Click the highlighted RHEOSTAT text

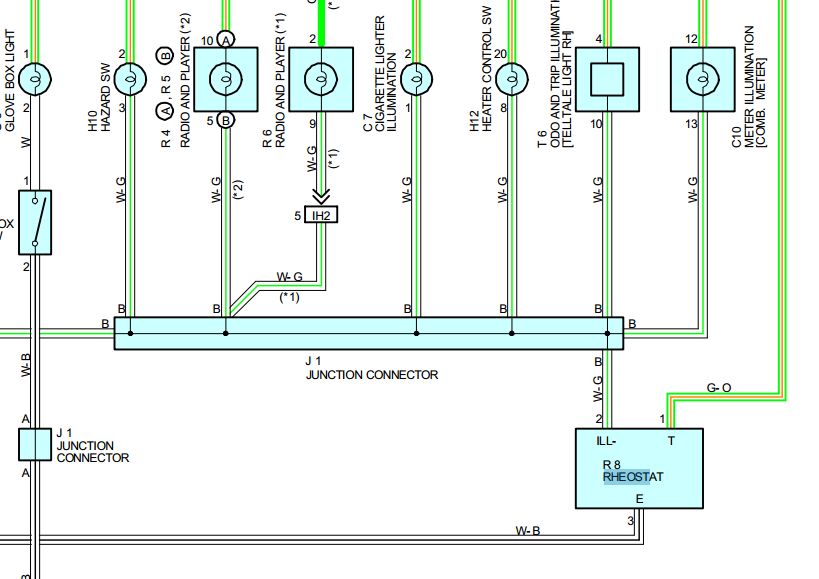point(632,477)
